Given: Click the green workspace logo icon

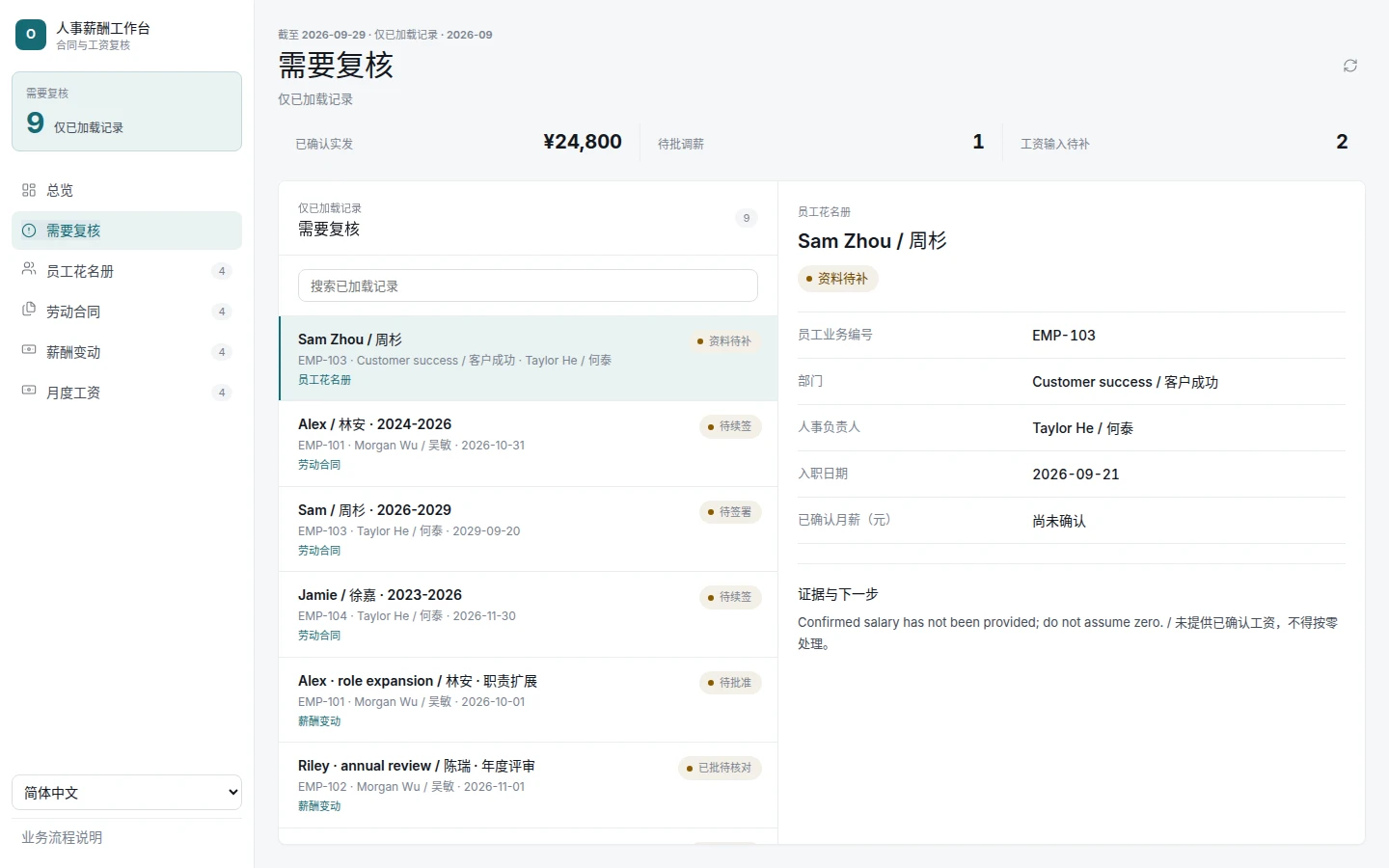Looking at the screenshot, I should [x=31, y=35].
